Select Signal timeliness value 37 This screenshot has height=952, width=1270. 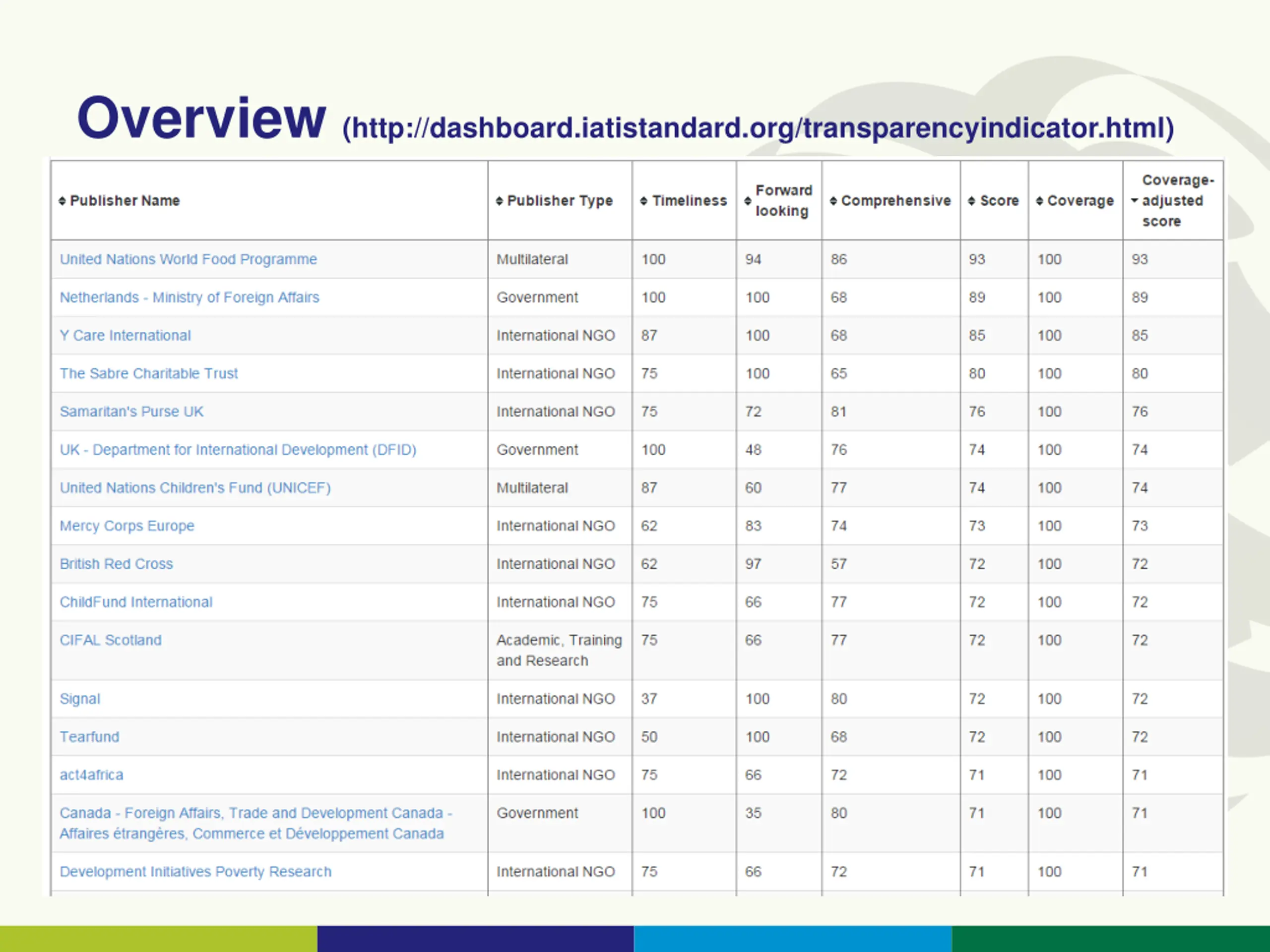click(x=649, y=699)
